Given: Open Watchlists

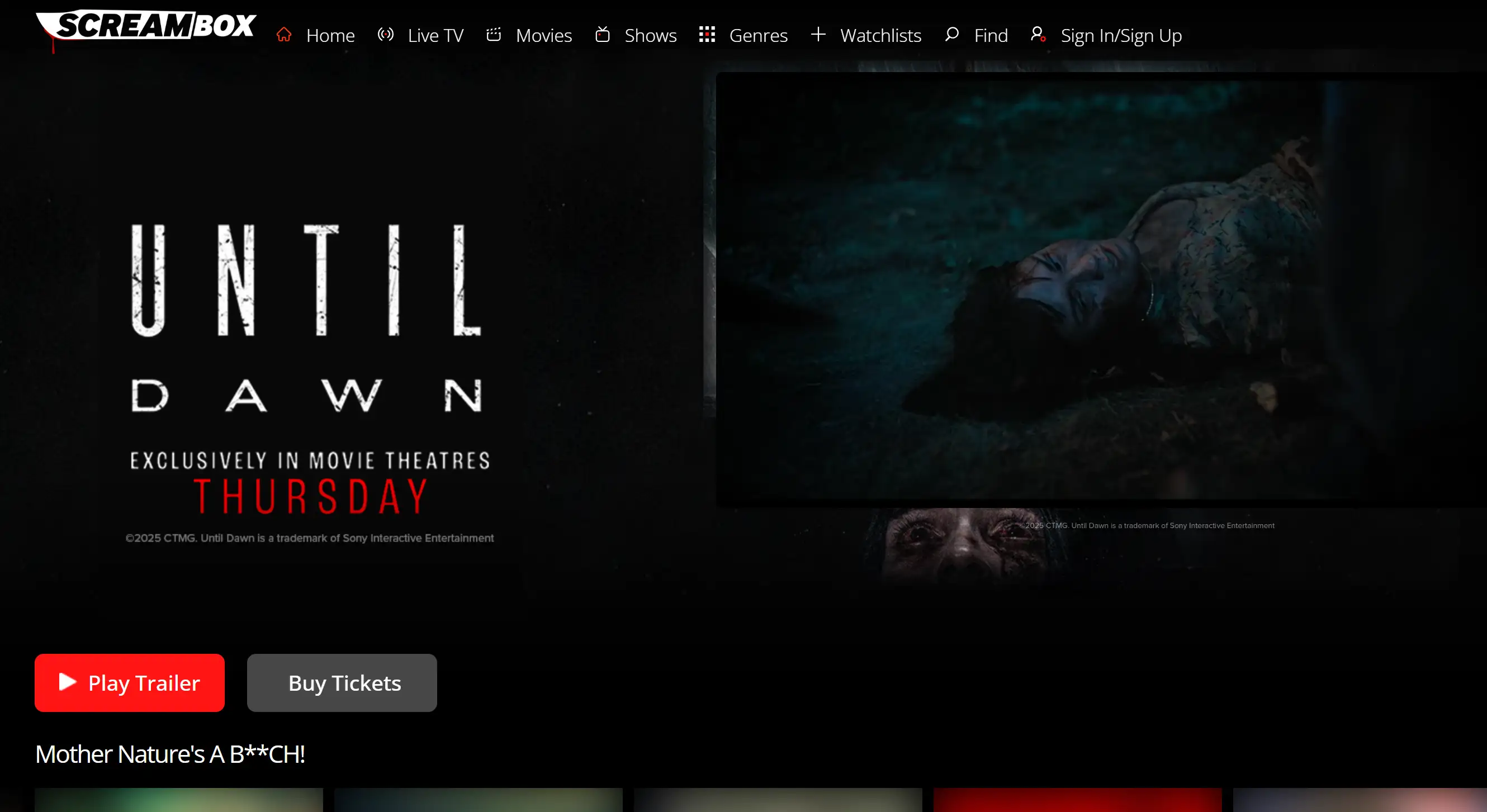Looking at the screenshot, I should click(880, 35).
